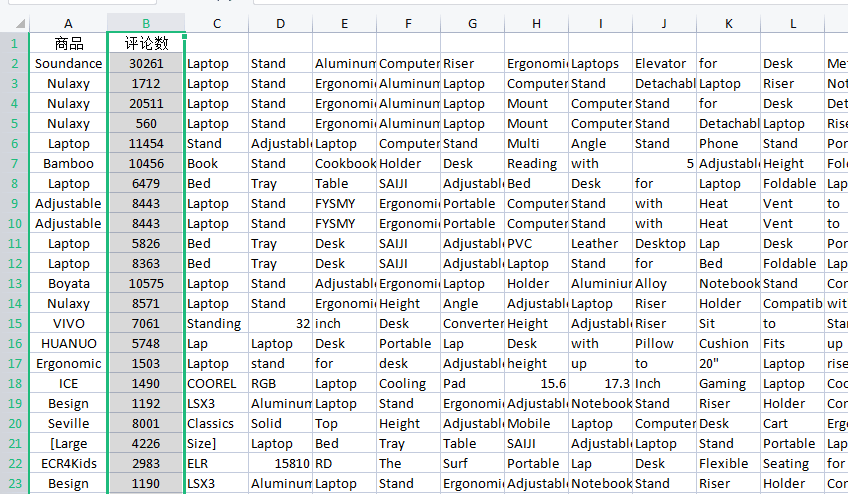Click cell with value 10456
Screen dimensions: 848x494
click(x=146, y=163)
